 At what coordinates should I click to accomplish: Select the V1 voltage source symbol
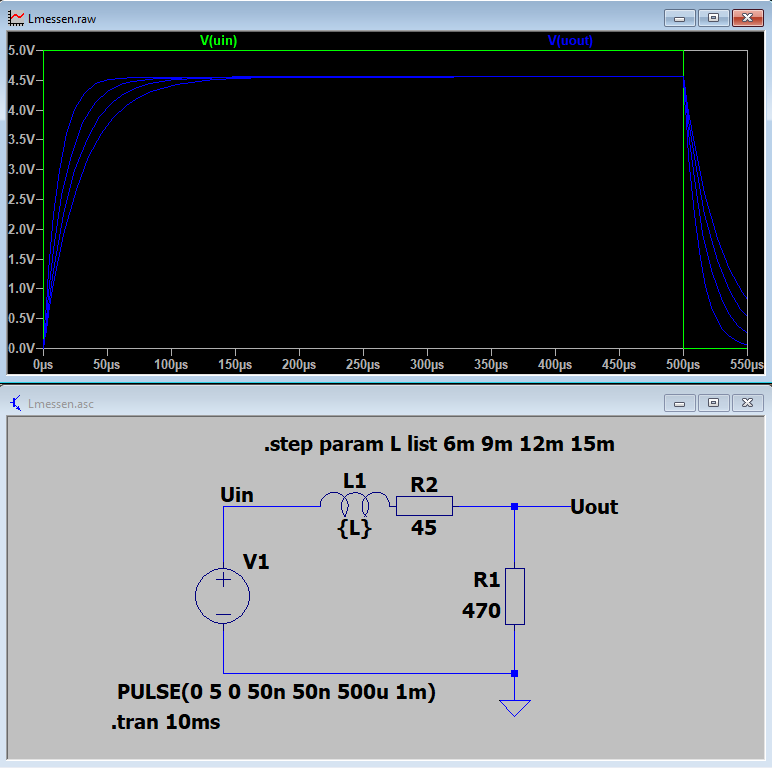pos(223,596)
